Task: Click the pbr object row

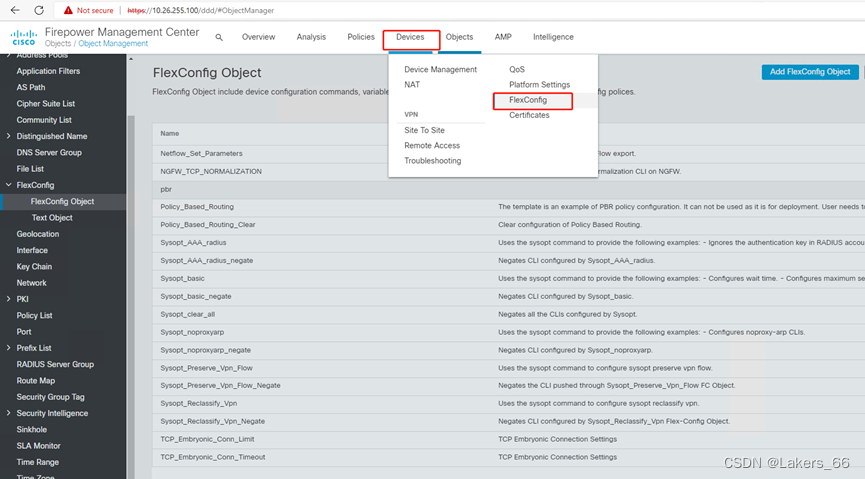Action: pyautogui.click(x=509, y=189)
